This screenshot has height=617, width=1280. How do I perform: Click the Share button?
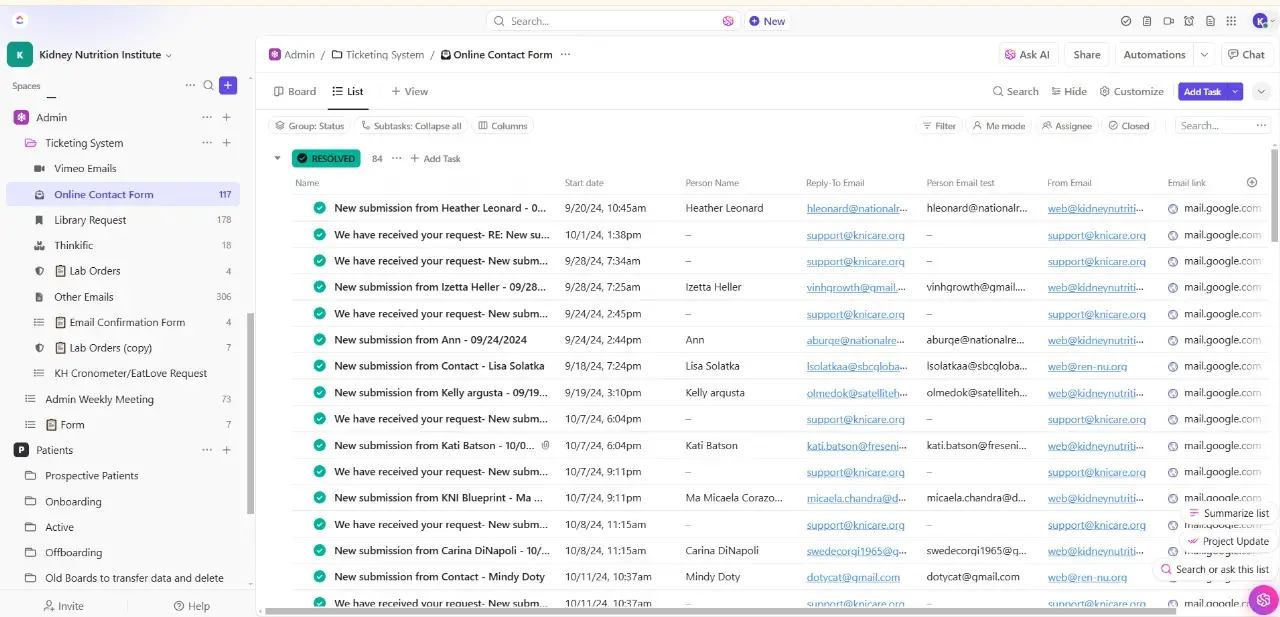coord(1087,55)
